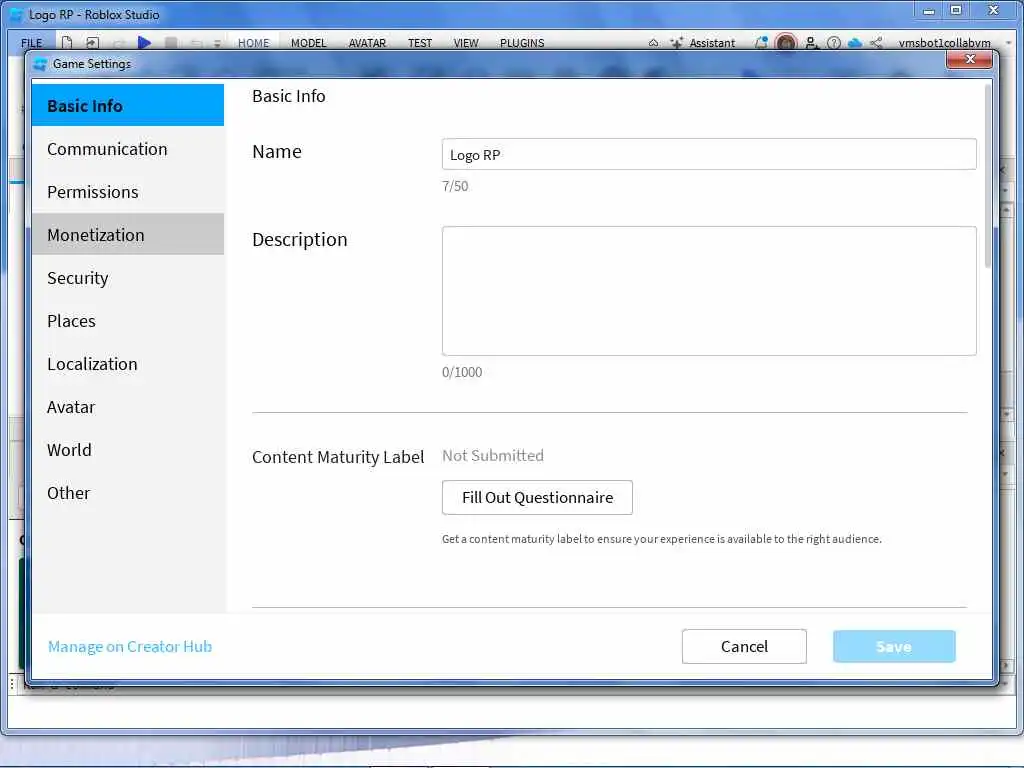Select Permissions settings category
This screenshot has height=768, width=1024.
tap(127, 192)
